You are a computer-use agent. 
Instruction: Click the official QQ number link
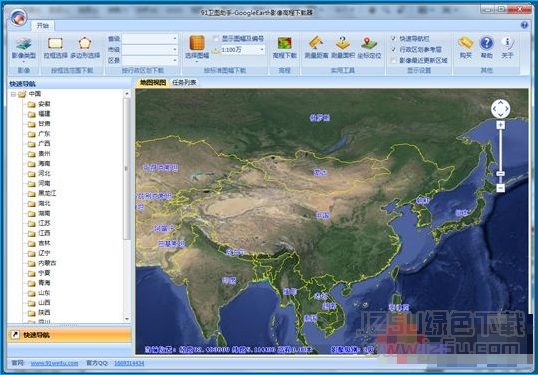click(x=129, y=363)
